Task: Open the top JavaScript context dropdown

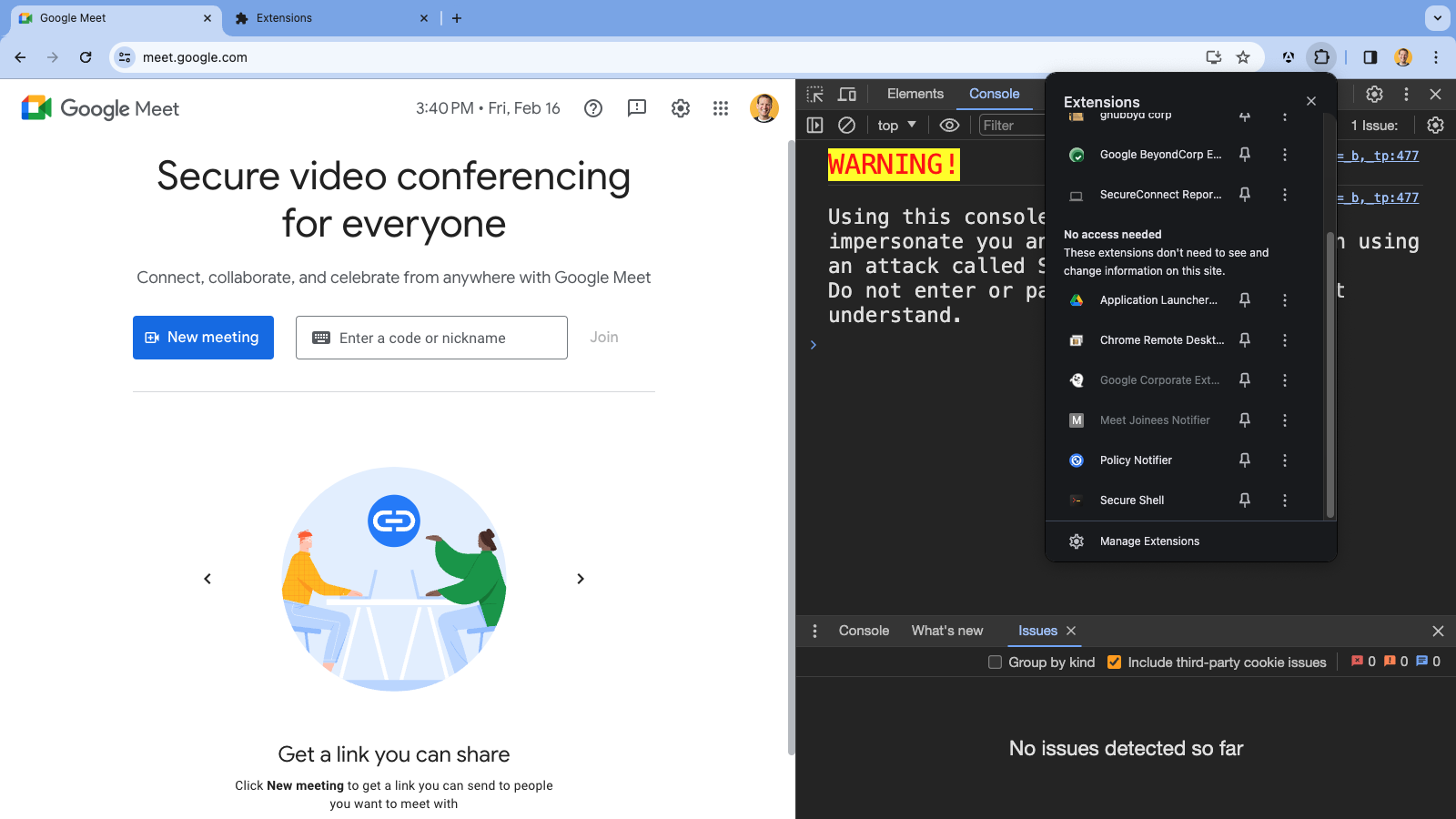Action: pos(896,126)
